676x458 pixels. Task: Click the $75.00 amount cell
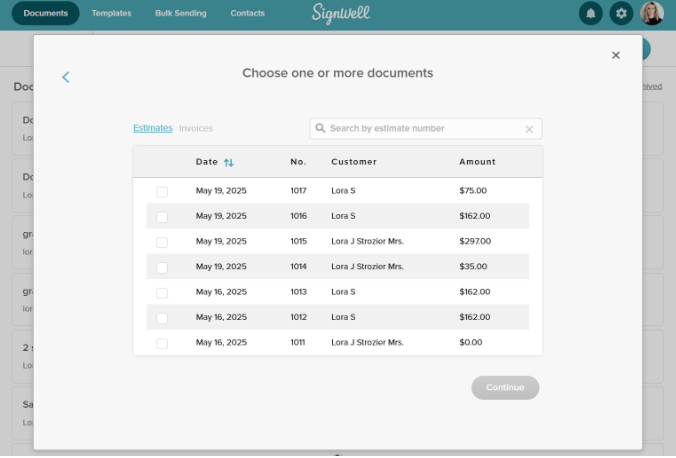point(473,191)
